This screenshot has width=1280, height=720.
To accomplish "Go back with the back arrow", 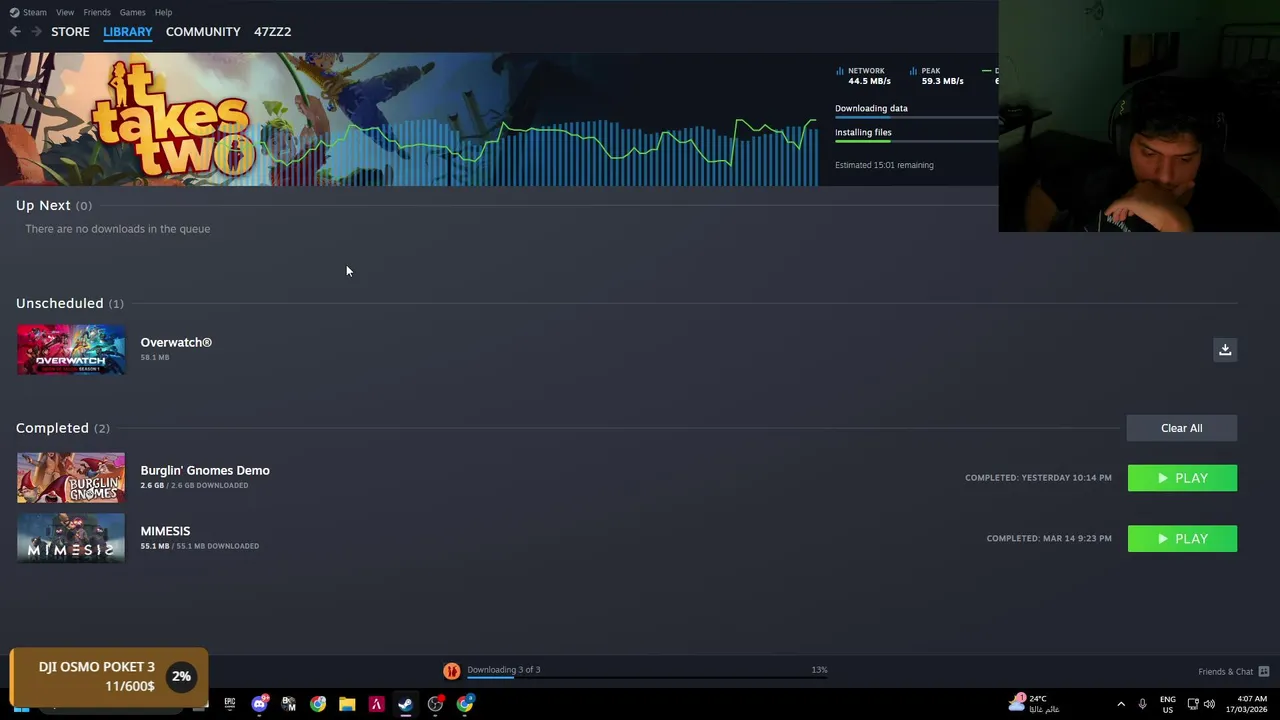I will tap(15, 32).
